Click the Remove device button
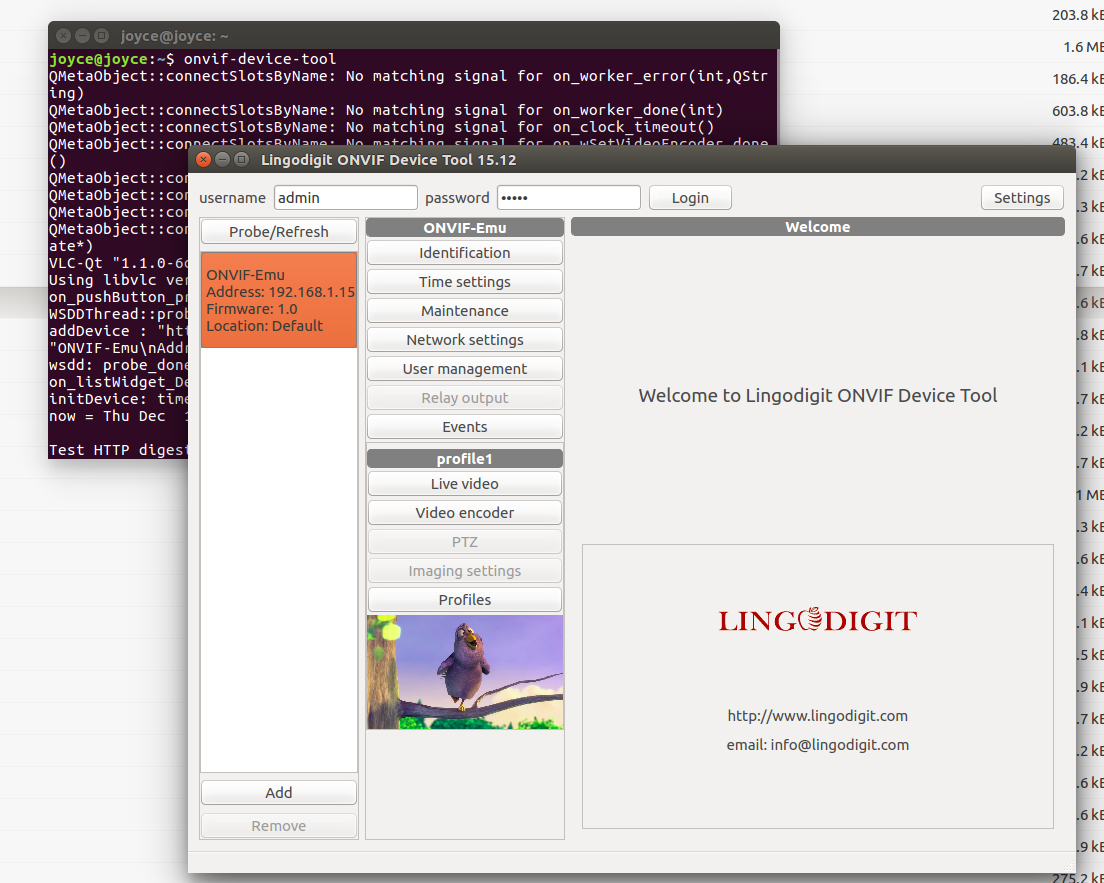The image size is (1104, 883). (x=279, y=825)
